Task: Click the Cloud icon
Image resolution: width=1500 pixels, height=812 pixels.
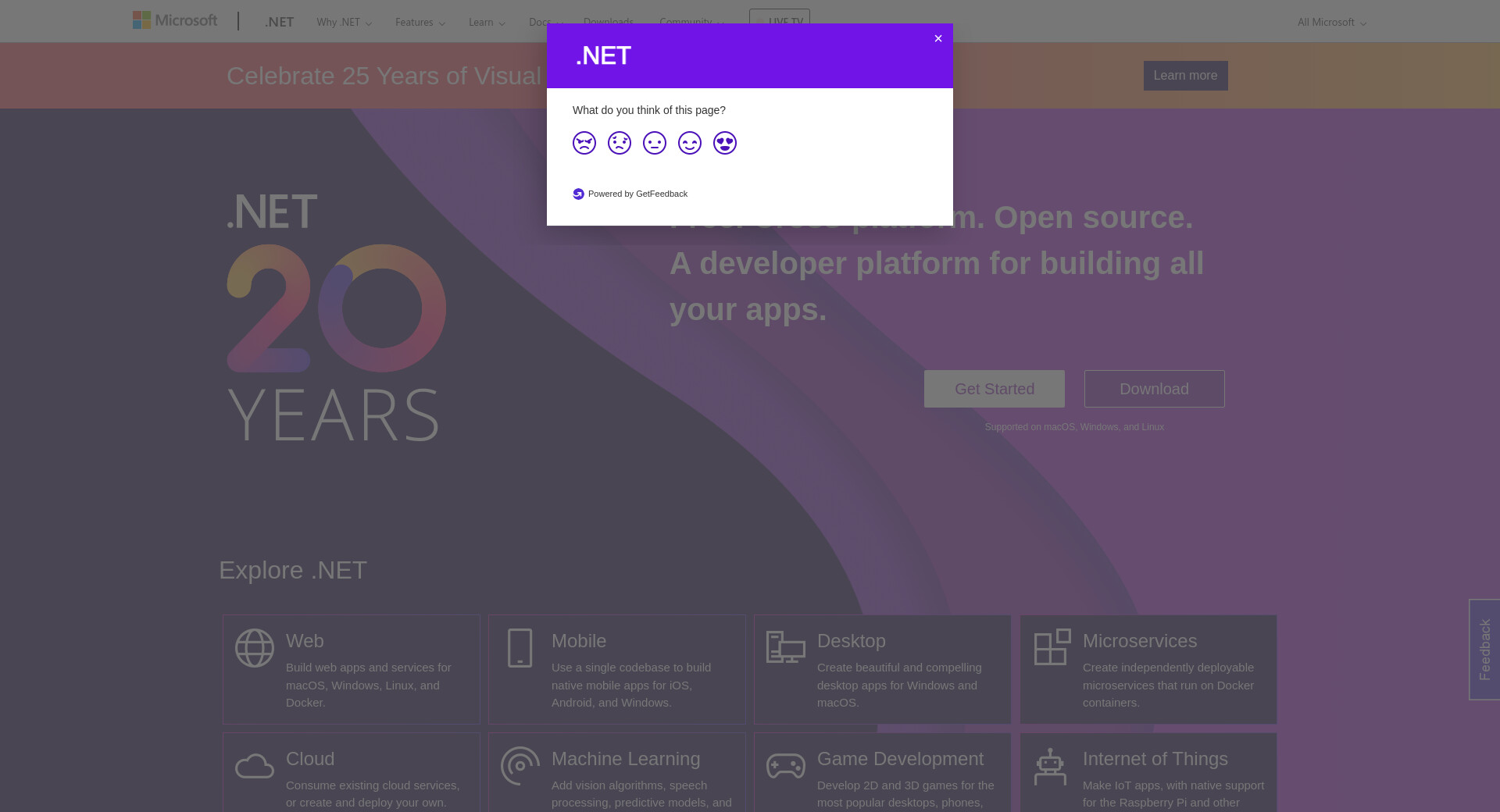Action: [255, 766]
